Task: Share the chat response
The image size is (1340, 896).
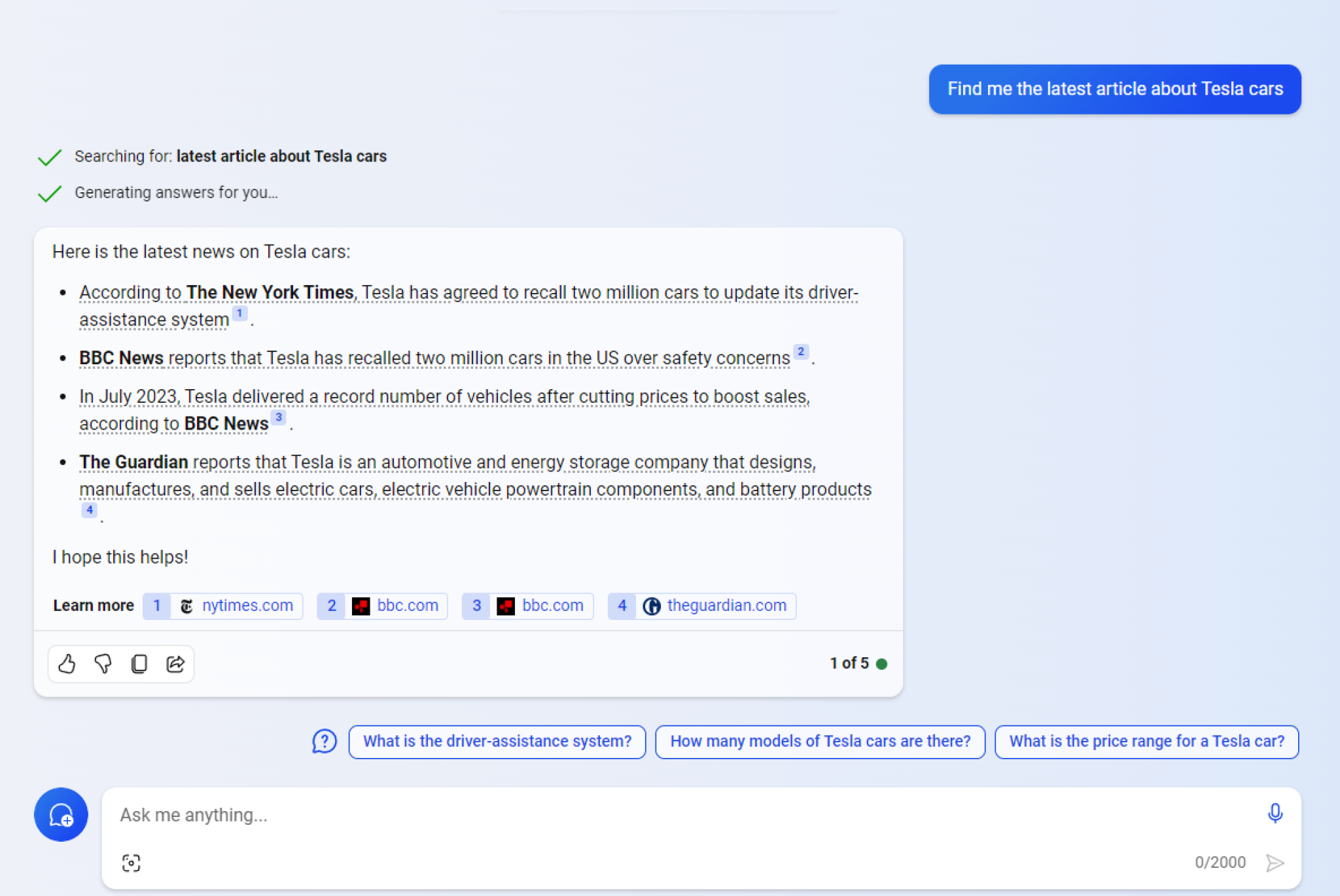Action: (x=175, y=664)
